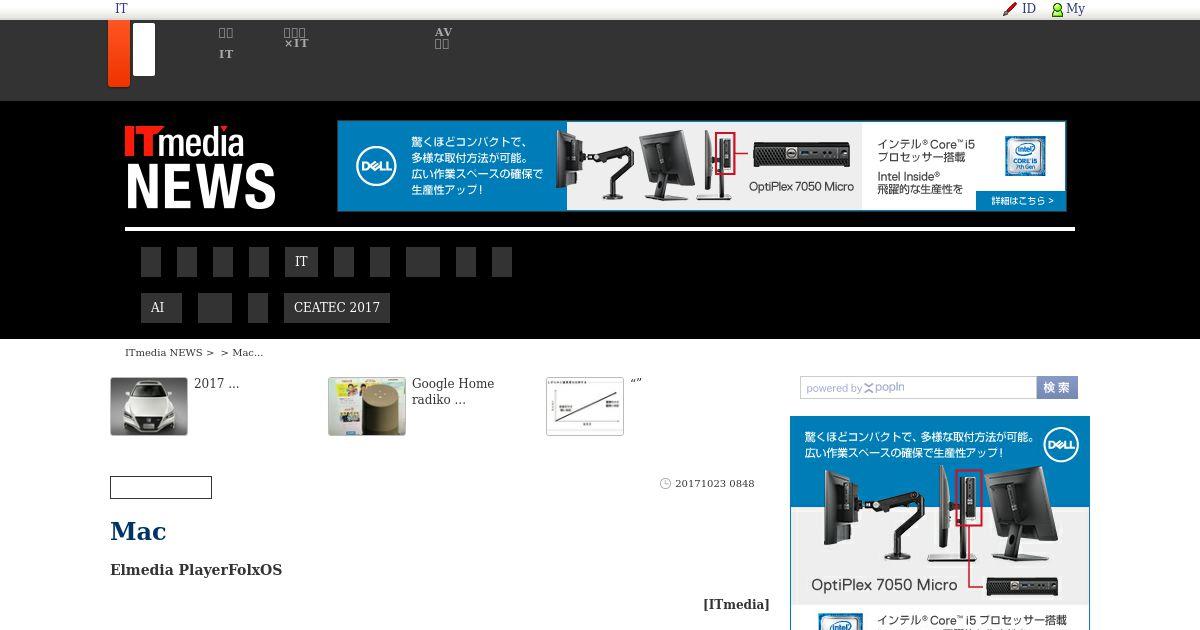This screenshot has width=1200, height=630.
Task: Open the ×IT header navigation link
Action: coord(295,38)
